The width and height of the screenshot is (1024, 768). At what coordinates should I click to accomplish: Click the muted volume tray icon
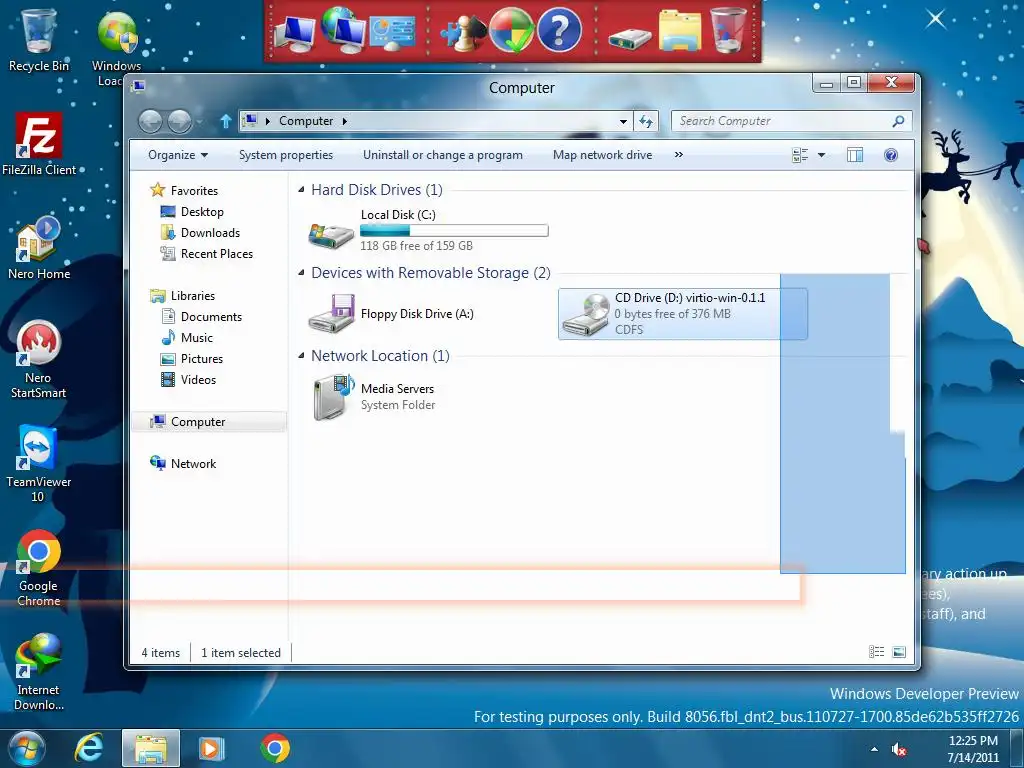(x=899, y=750)
